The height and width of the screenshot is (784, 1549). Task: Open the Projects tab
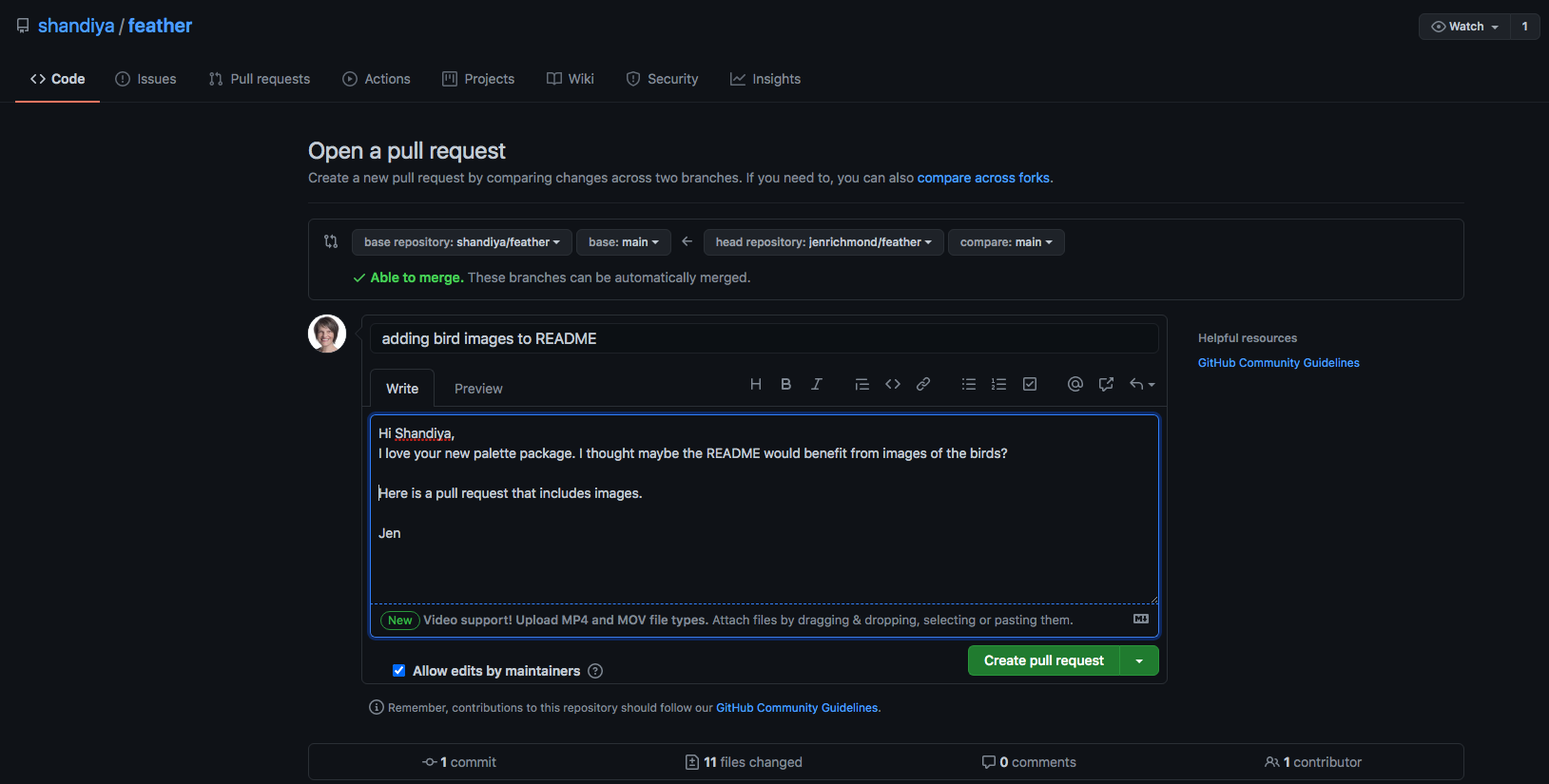[478, 79]
